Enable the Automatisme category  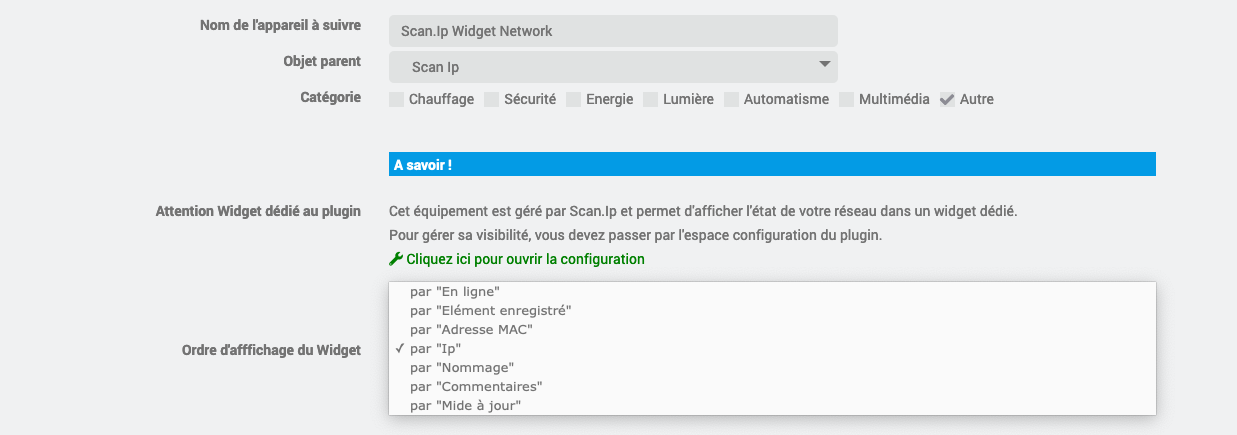tap(732, 99)
